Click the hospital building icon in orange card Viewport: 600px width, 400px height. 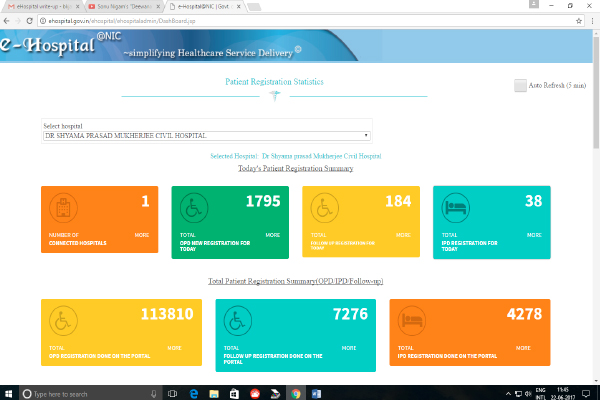click(x=64, y=208)
